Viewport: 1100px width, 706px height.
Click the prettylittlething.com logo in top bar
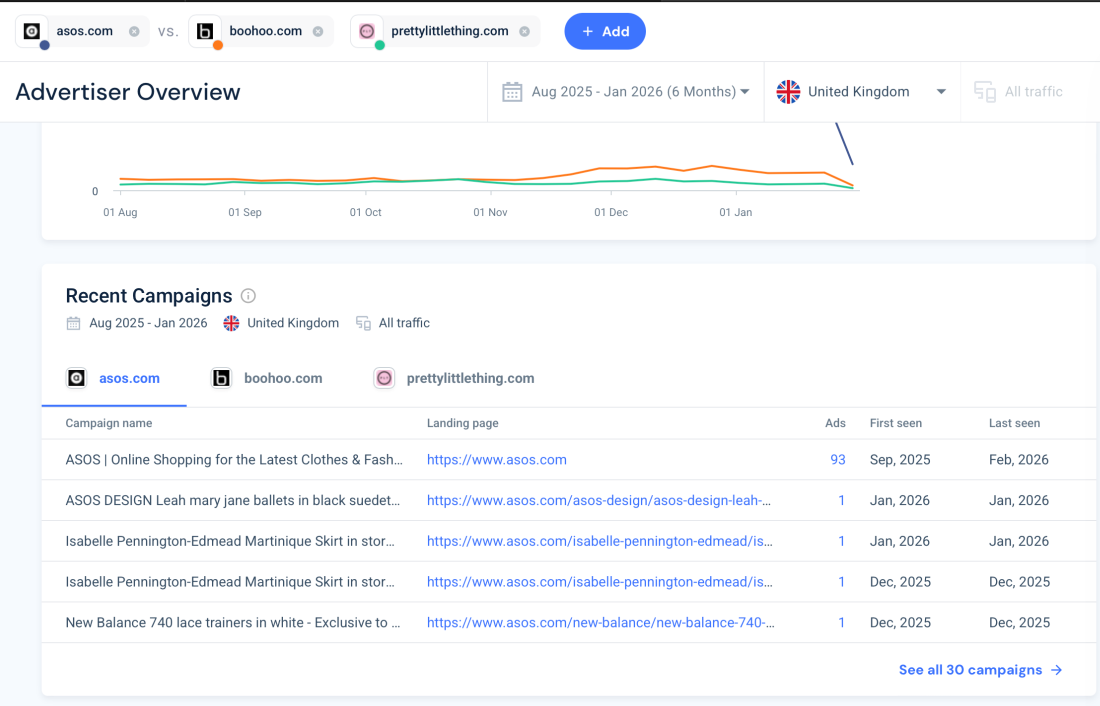367,31
